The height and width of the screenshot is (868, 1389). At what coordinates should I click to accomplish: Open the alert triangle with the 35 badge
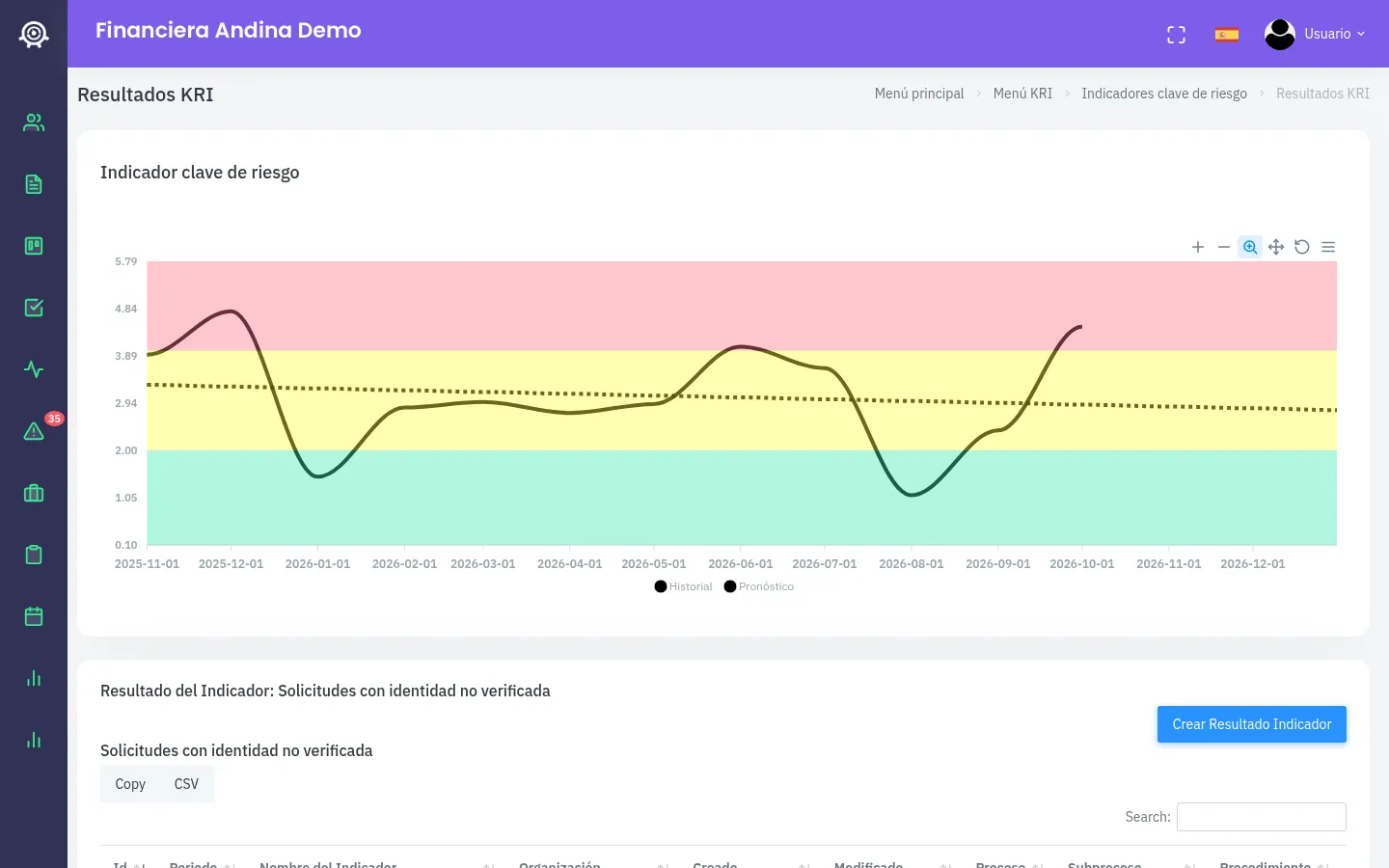coord(34,431)
